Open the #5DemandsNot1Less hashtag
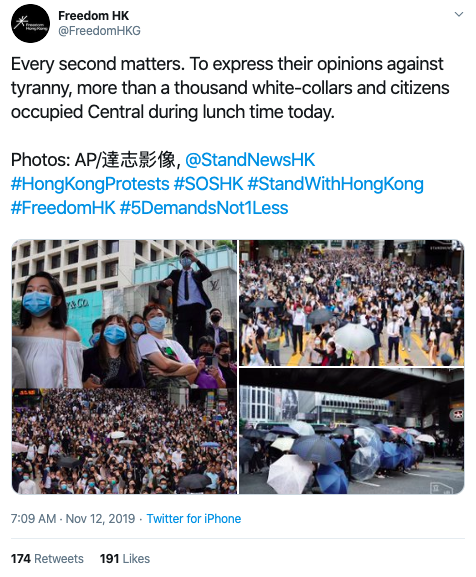 tap(204, 208)
